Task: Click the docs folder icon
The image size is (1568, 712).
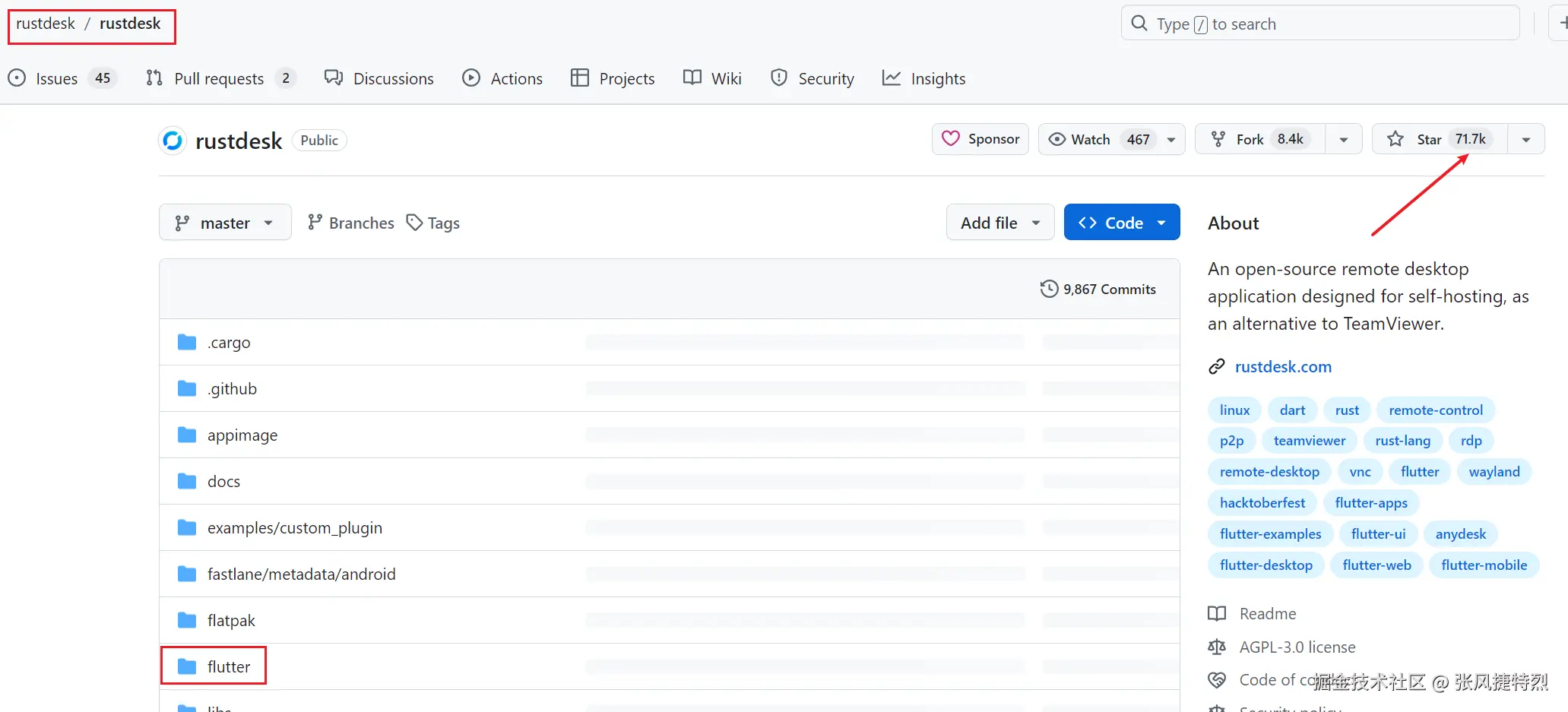Action: click(x=187, y=482)
